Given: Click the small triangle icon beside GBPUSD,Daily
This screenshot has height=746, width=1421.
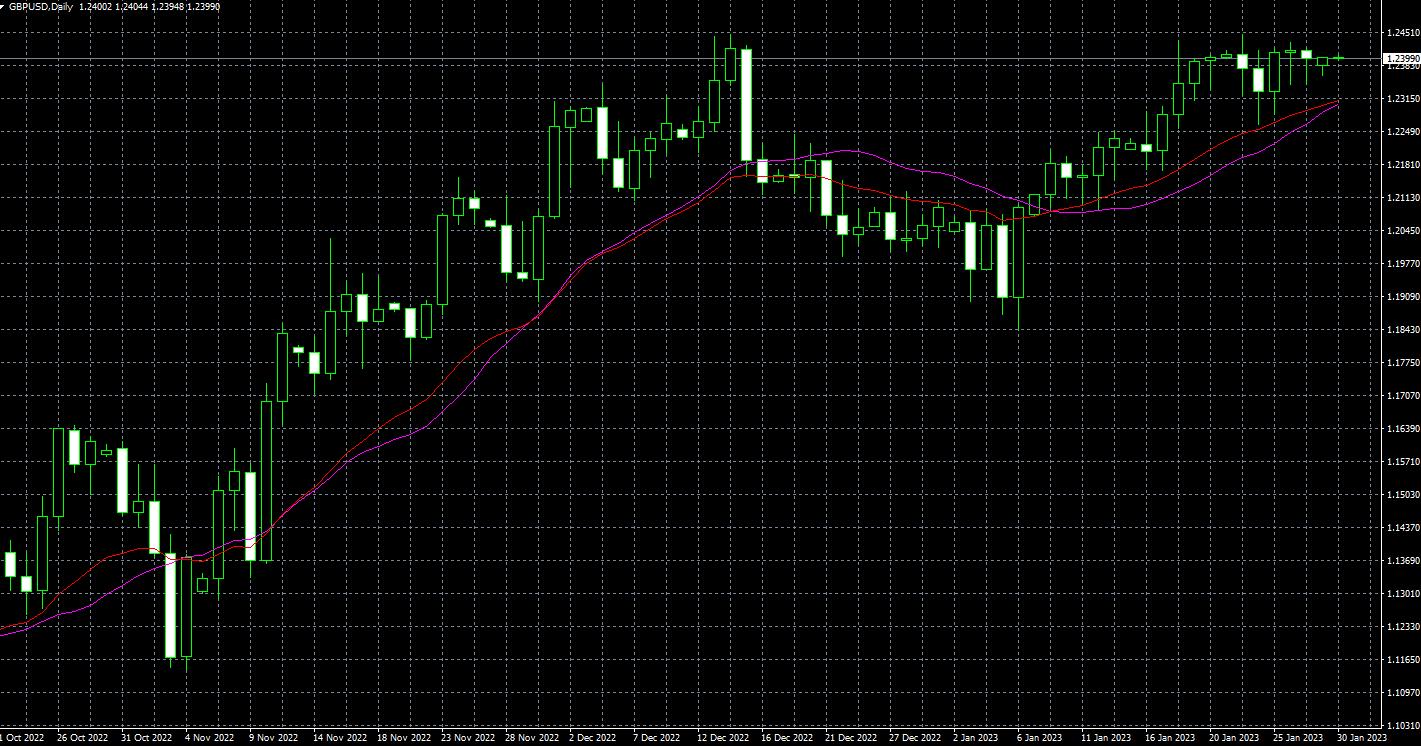Looking at the screenshot, I should click(4, 6).
